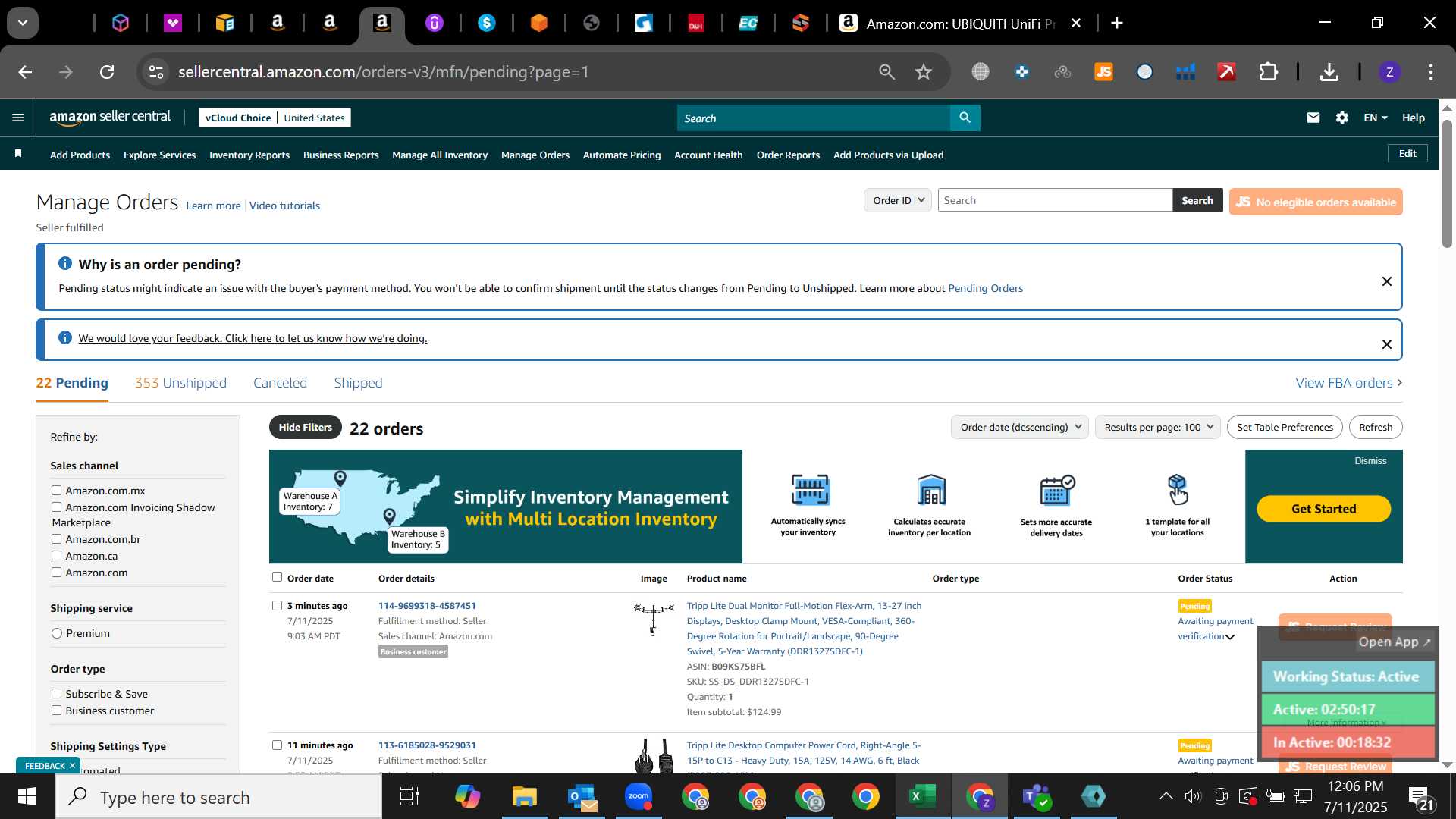This screenshot has height=819, width=1456.
Task: Click the black Search button for orders
Action: [x=1197, y=200]
